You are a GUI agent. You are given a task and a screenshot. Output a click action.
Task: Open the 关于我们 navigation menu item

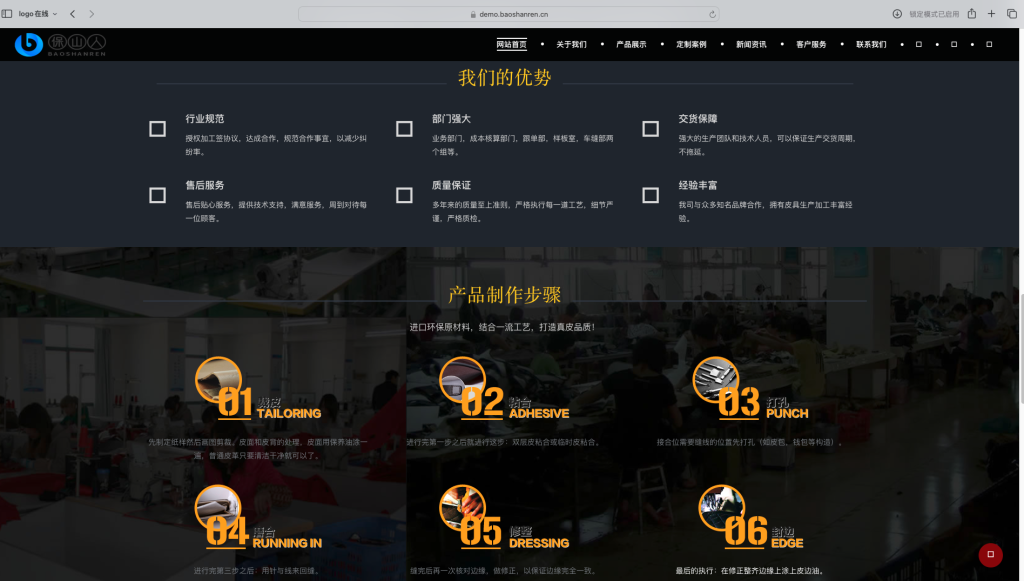[571, 44]
